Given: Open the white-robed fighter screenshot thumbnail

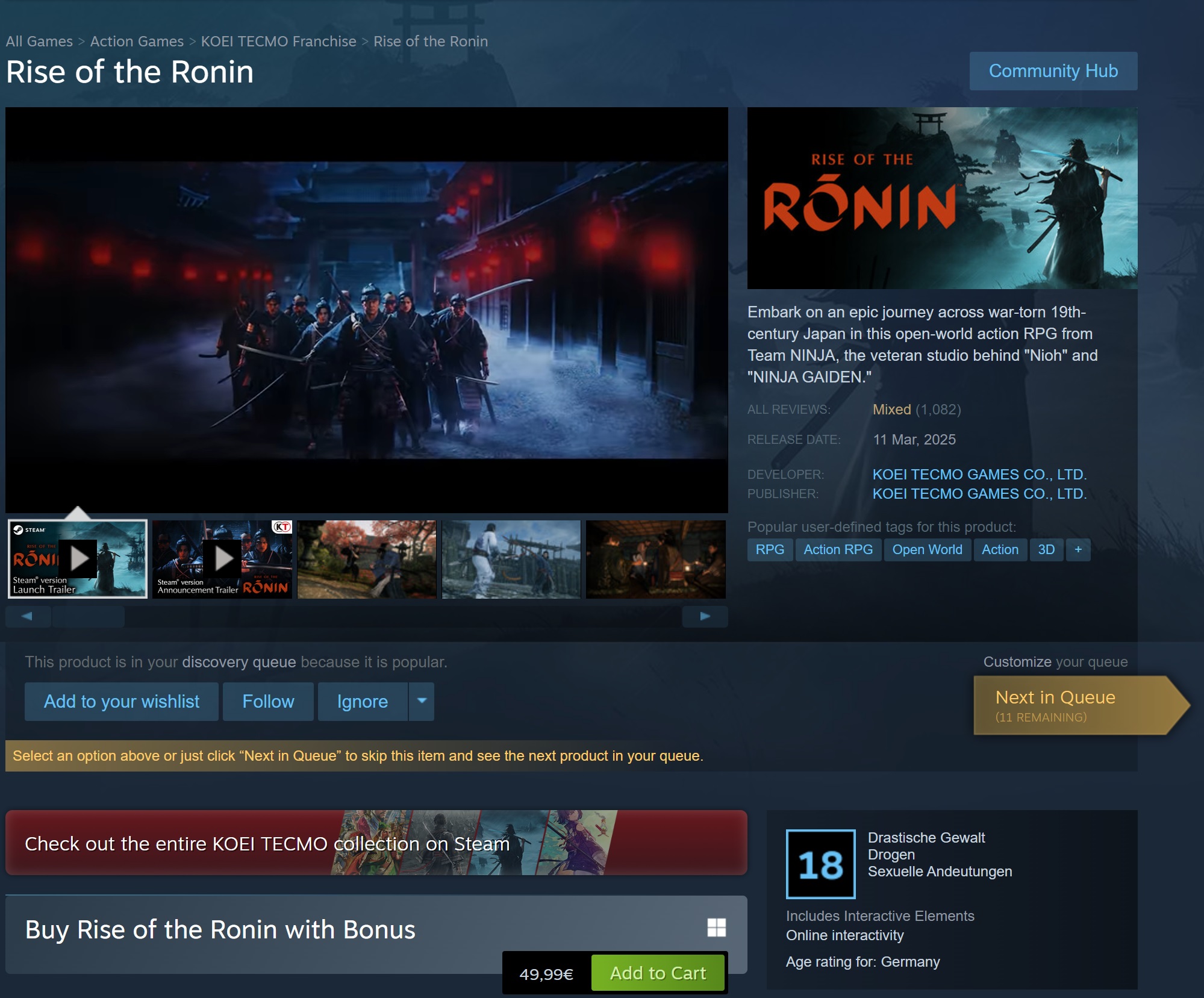Looking at the screenshot, I should 511,559.
